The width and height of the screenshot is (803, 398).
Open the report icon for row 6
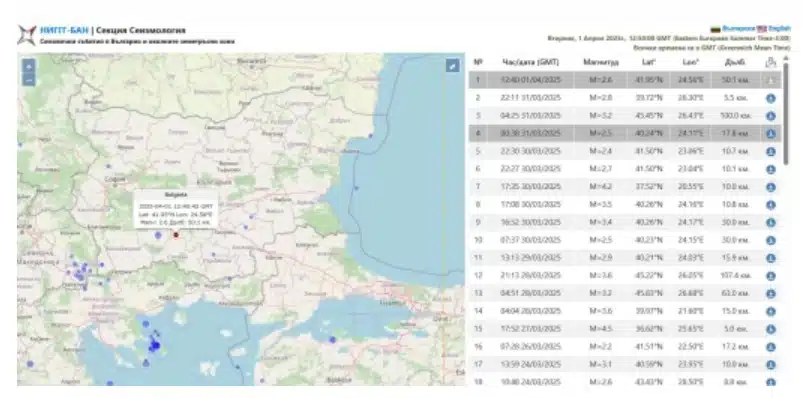(x=770, y=169)
